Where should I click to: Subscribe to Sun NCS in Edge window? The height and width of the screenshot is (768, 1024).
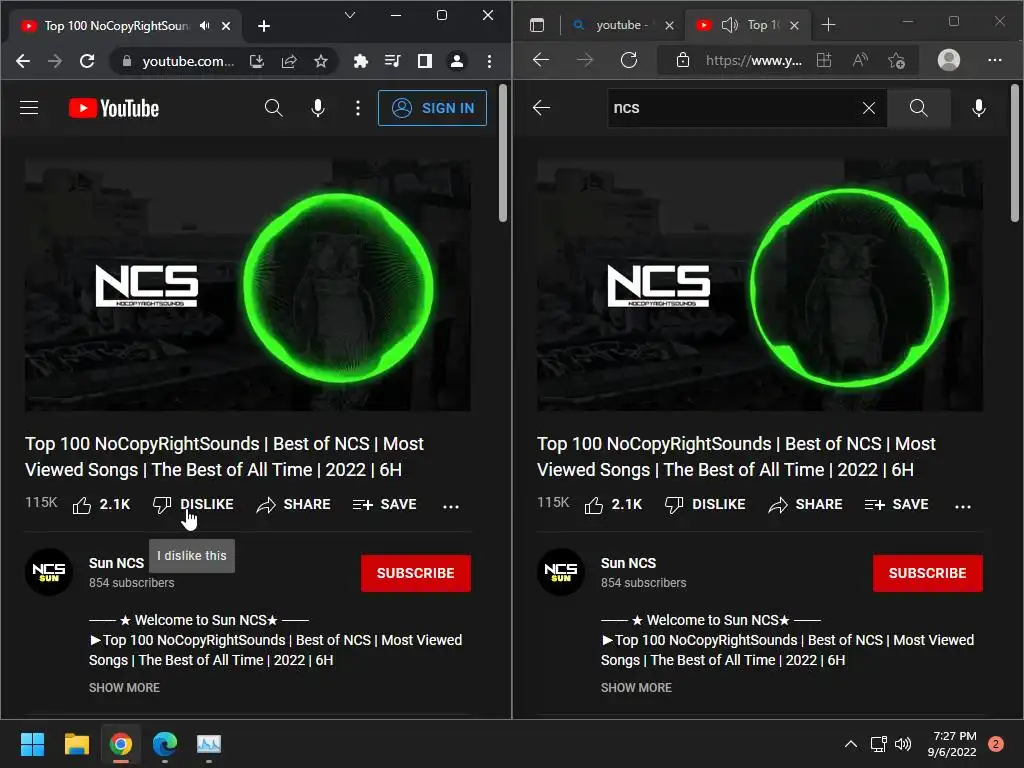pyautogui.click(x=927, y=573)
